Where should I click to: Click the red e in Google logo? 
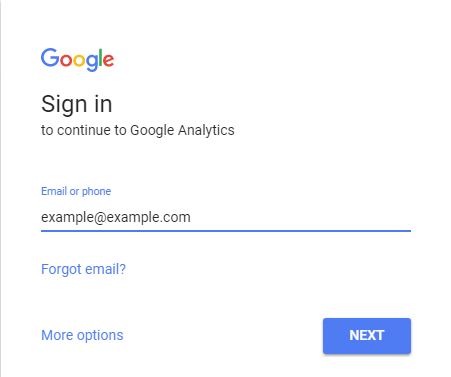109,61
